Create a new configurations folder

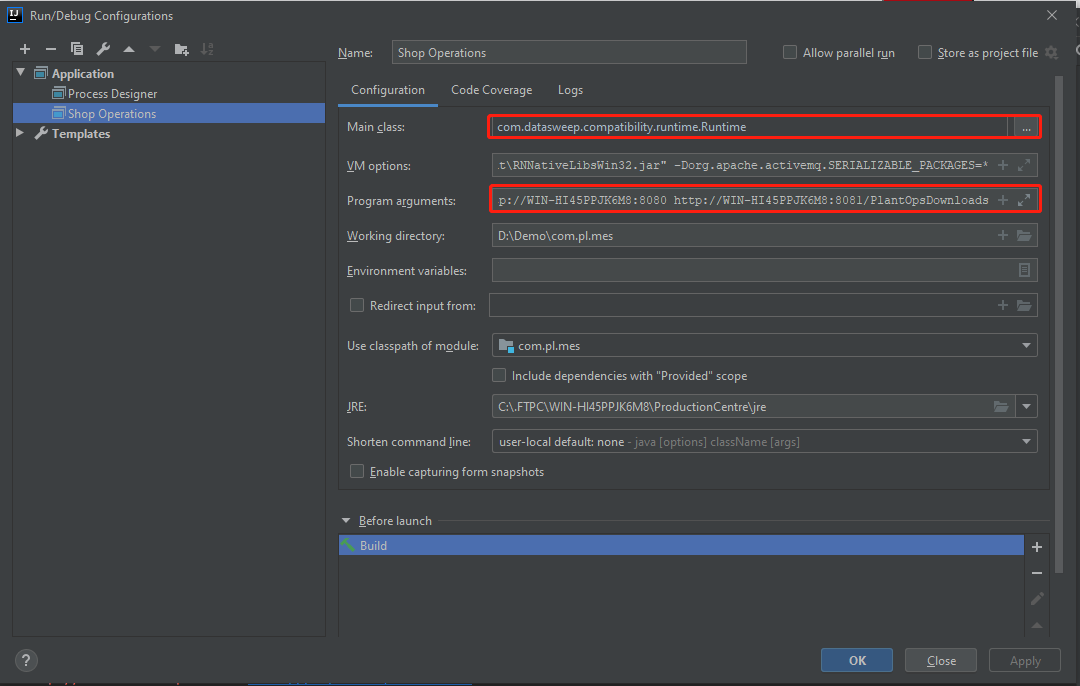[x=182, y=48]
